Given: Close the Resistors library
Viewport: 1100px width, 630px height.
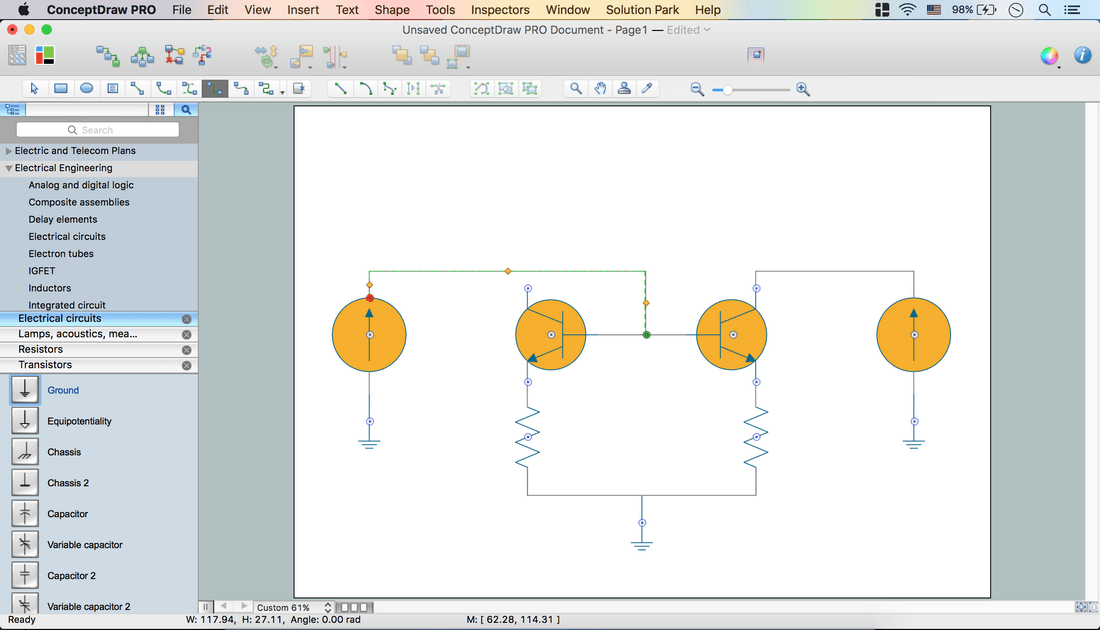Looking at the screenshot, I should click(x=187, y=350).
